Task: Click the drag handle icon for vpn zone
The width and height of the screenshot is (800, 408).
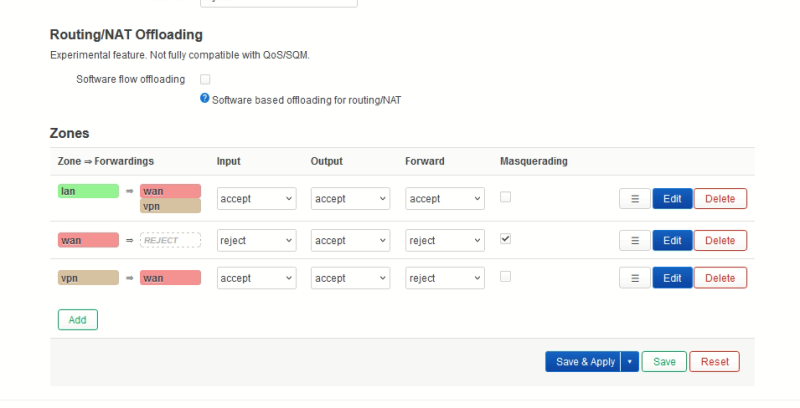Action: click(635, 278)
